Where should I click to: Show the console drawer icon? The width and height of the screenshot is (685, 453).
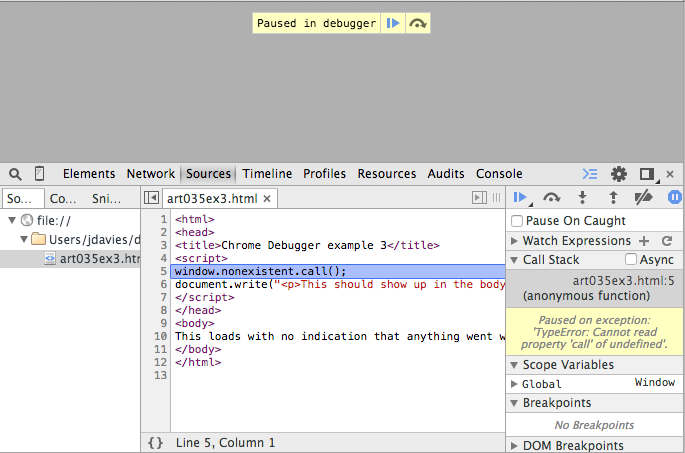590,174
